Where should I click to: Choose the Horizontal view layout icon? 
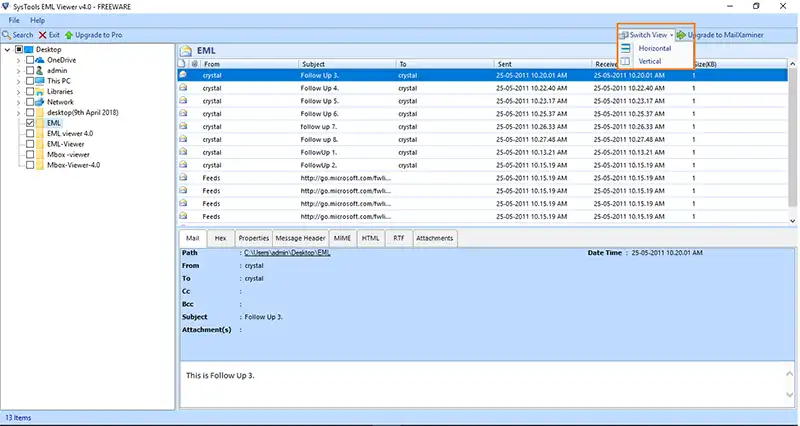(x=626, y=48)
